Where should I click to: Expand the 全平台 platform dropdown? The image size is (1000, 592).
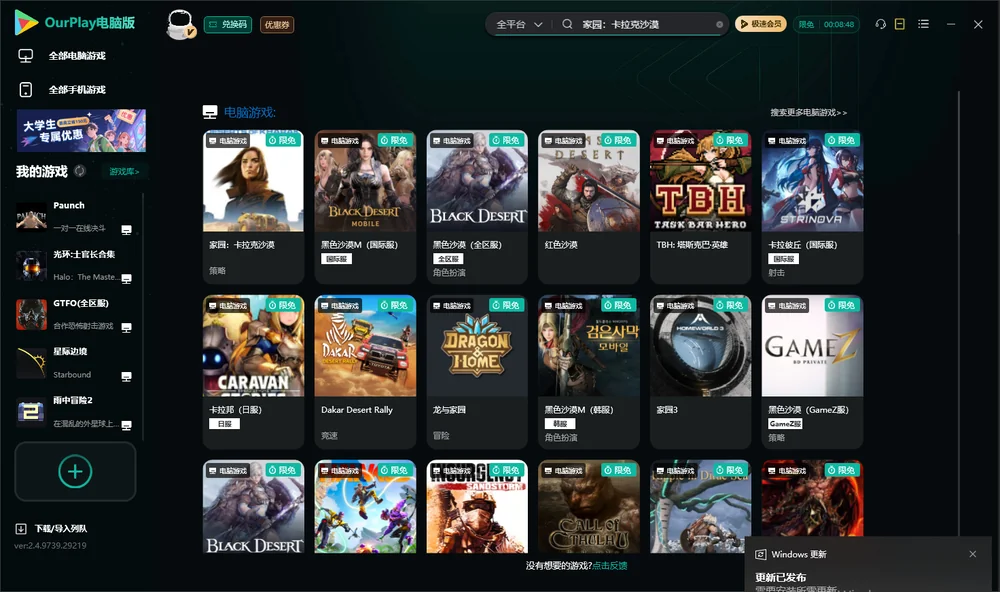click(519, 24)
